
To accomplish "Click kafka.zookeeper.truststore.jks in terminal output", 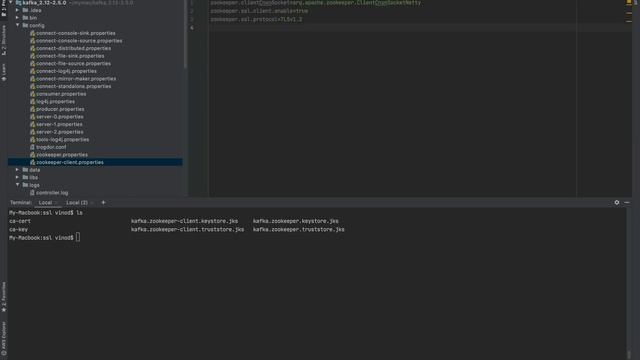I will click(298, 229).
